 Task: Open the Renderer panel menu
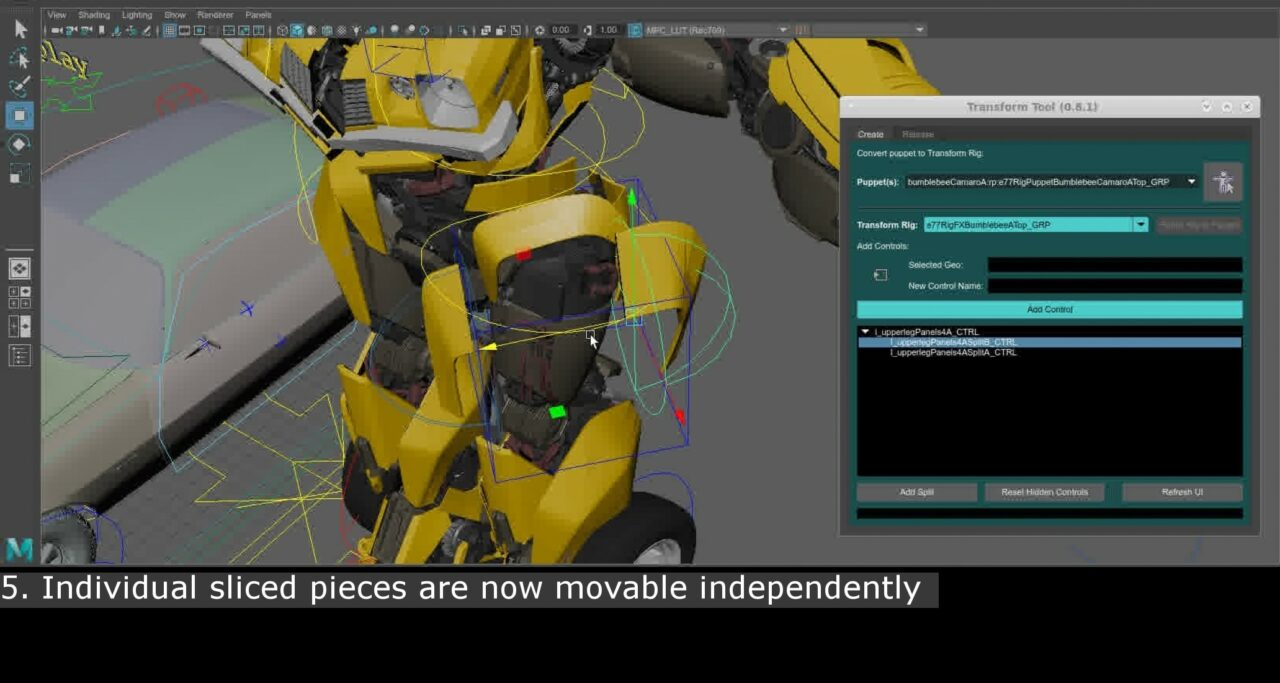[x=215, y=15]
